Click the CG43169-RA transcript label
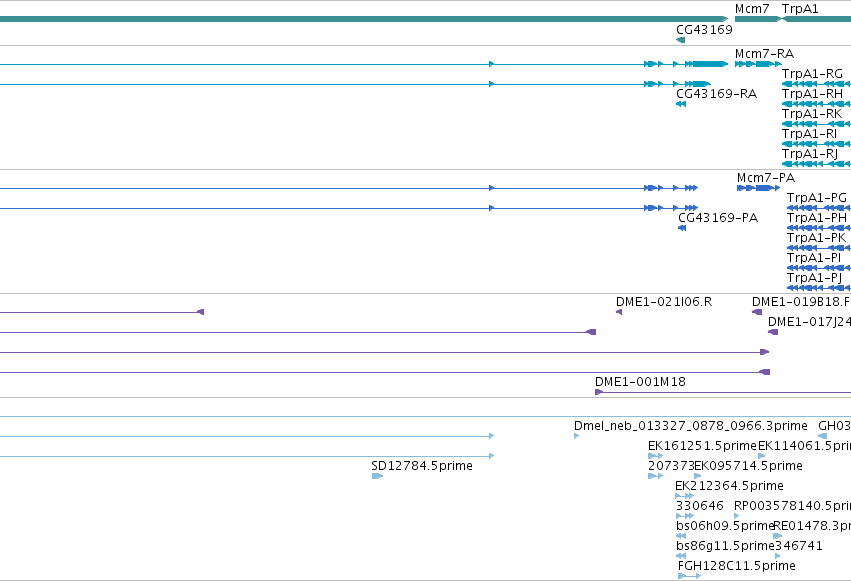851x581 pixels. pyautogui.click(x=716, y=94)
